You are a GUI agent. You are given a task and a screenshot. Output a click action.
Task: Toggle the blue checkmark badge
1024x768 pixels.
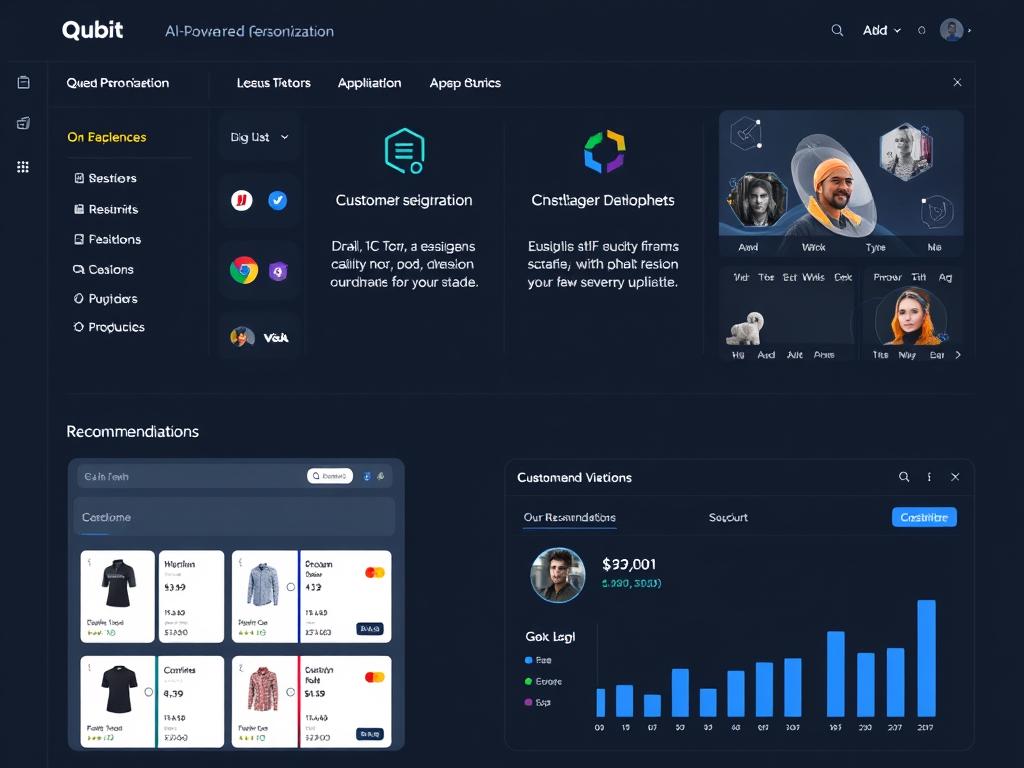278,200
